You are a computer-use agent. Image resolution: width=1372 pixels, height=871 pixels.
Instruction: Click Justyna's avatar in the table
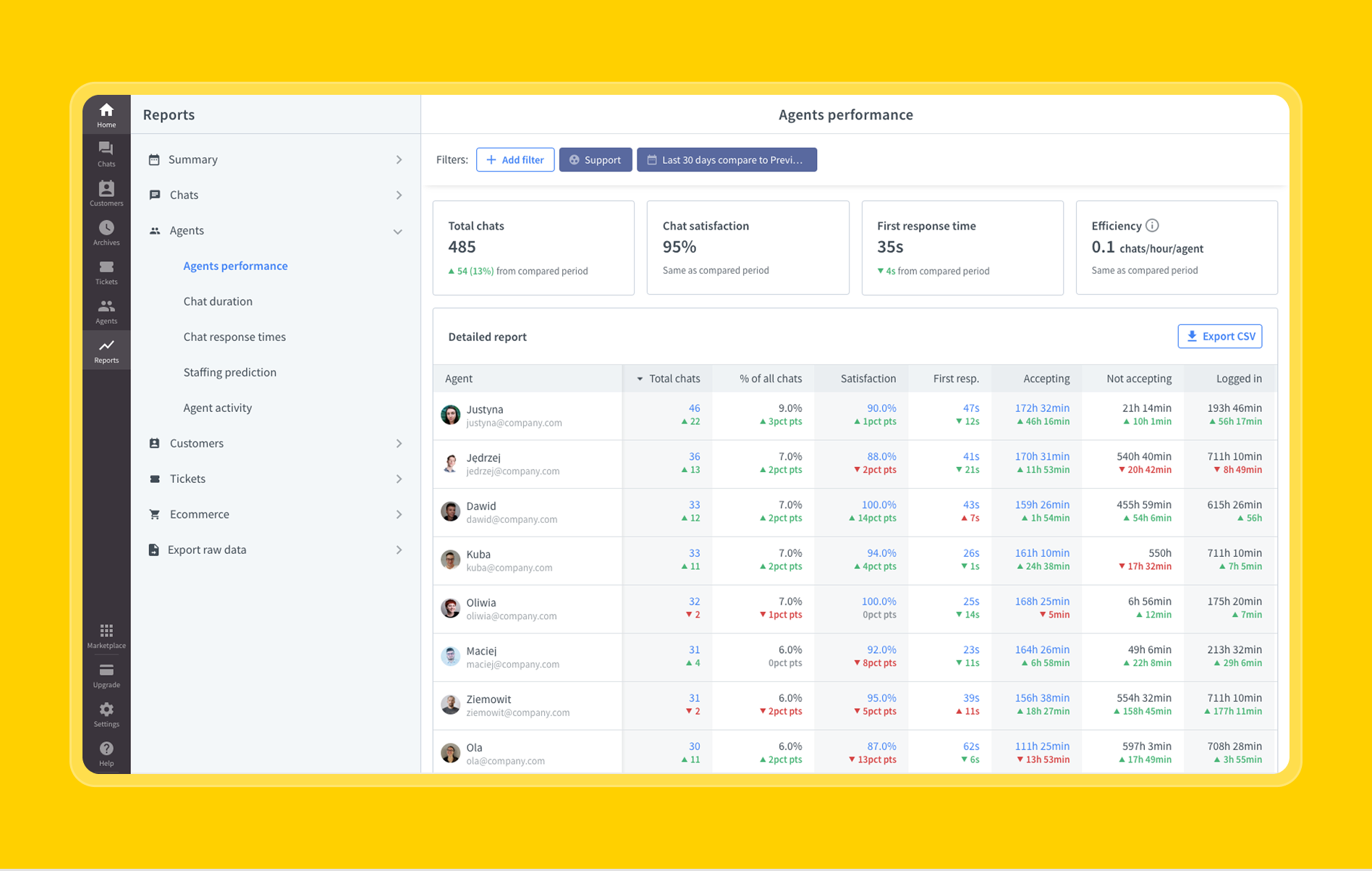click(x=451, y=415)
